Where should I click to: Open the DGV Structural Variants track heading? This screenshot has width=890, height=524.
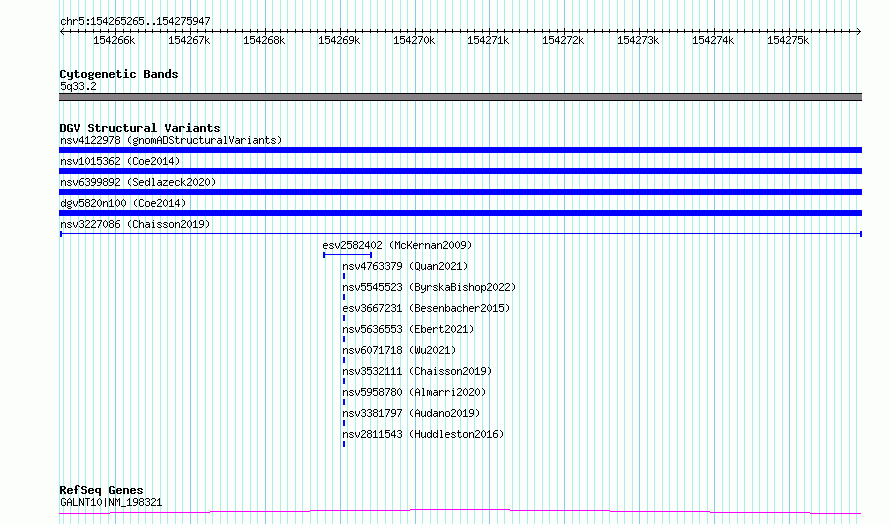click(x=140, y=128)
